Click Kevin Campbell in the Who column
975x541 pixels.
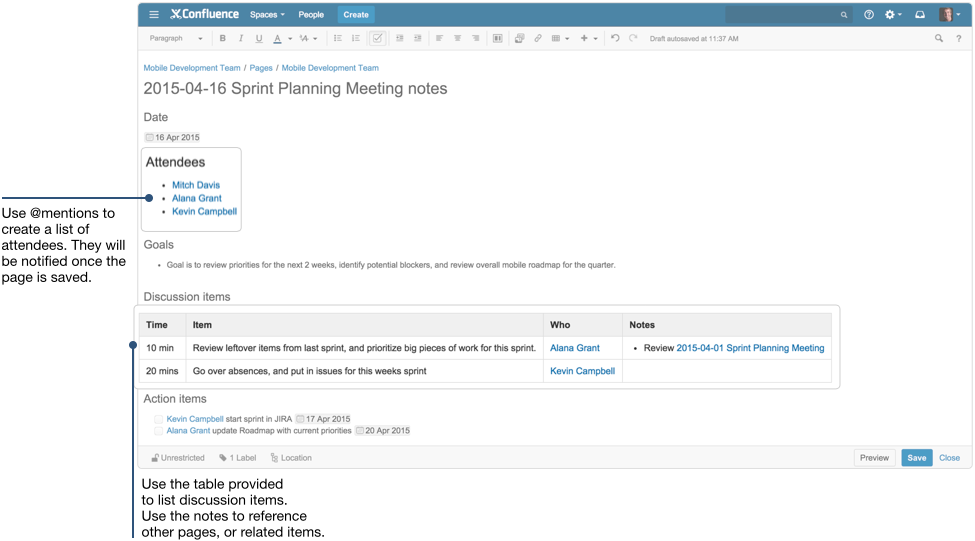click(583, 371)
